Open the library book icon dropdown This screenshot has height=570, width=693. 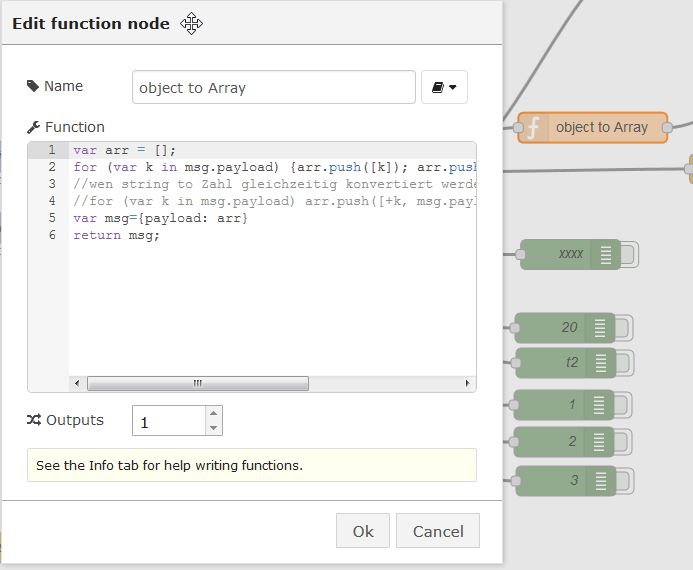point(444,87)
